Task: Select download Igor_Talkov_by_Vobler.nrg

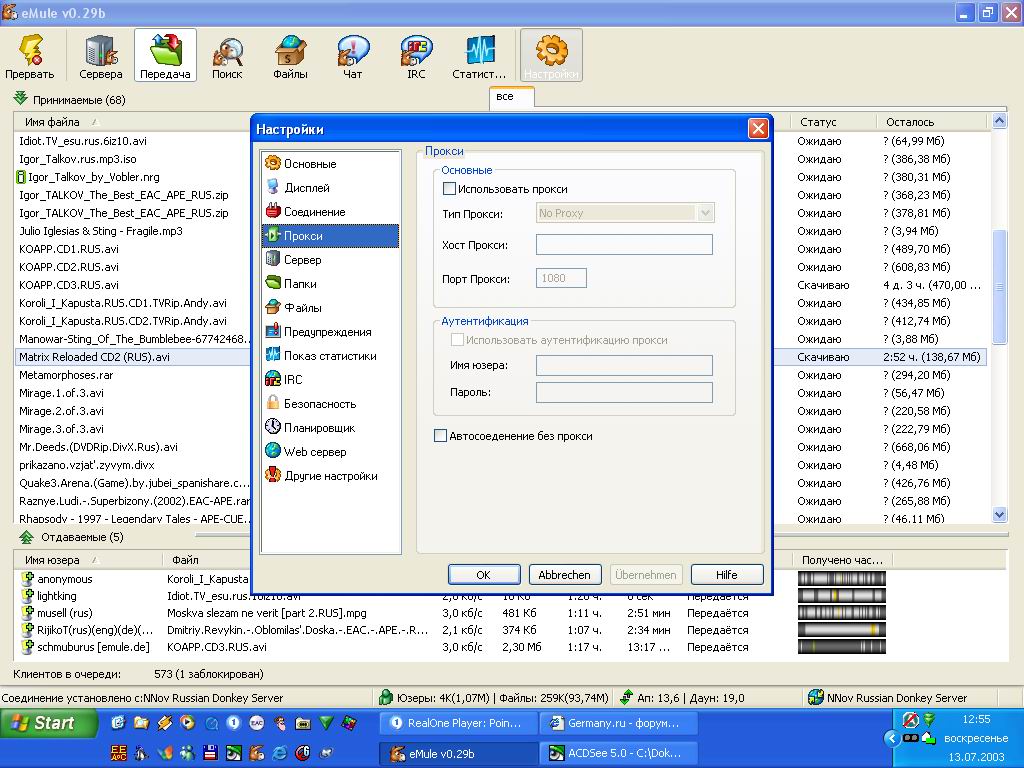Action: (x=89, y=177)
